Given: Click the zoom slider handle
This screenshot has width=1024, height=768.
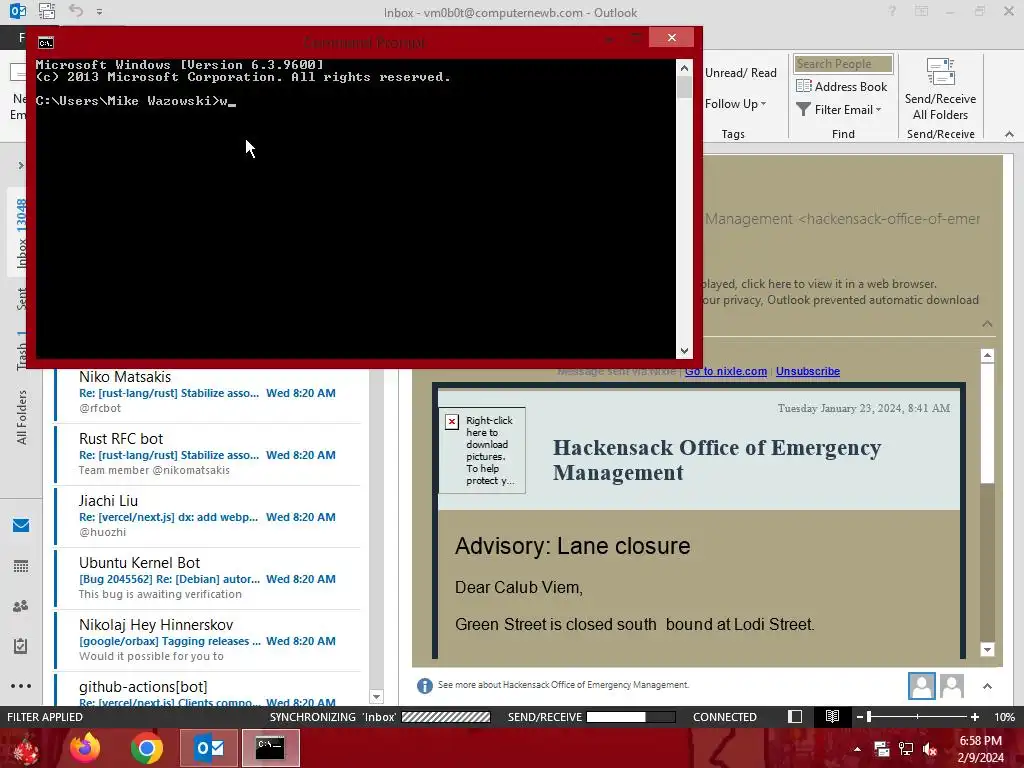Looking at the screenshot, I should (x=869, y=717).
